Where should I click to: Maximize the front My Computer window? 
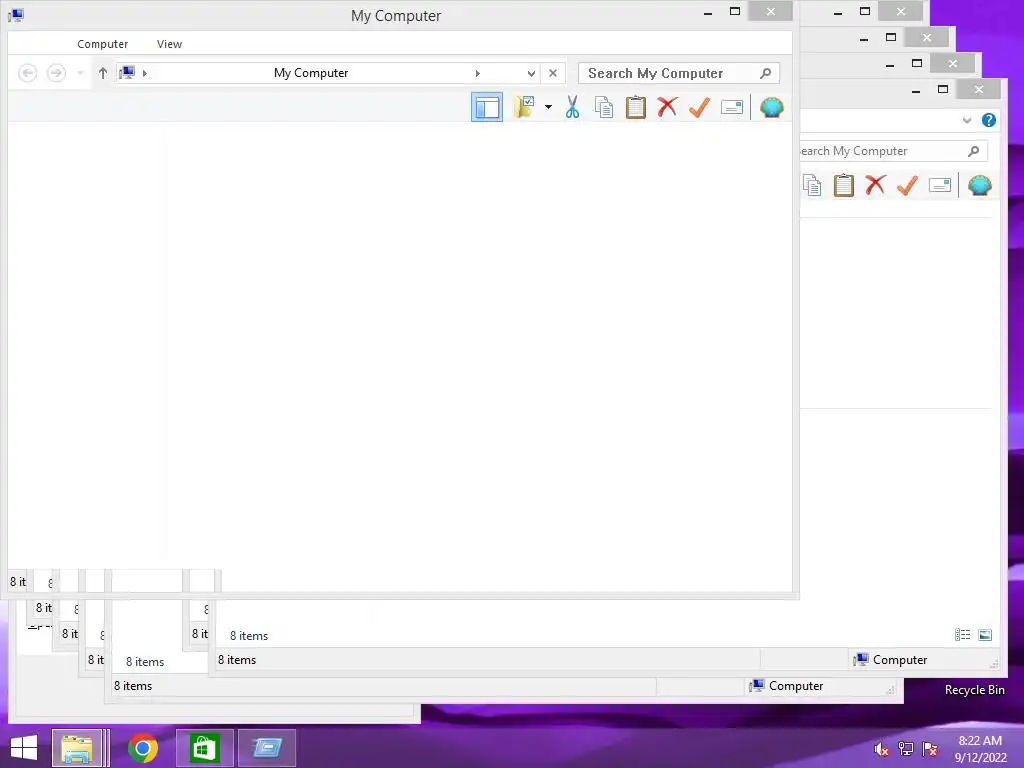coord(735,12)
